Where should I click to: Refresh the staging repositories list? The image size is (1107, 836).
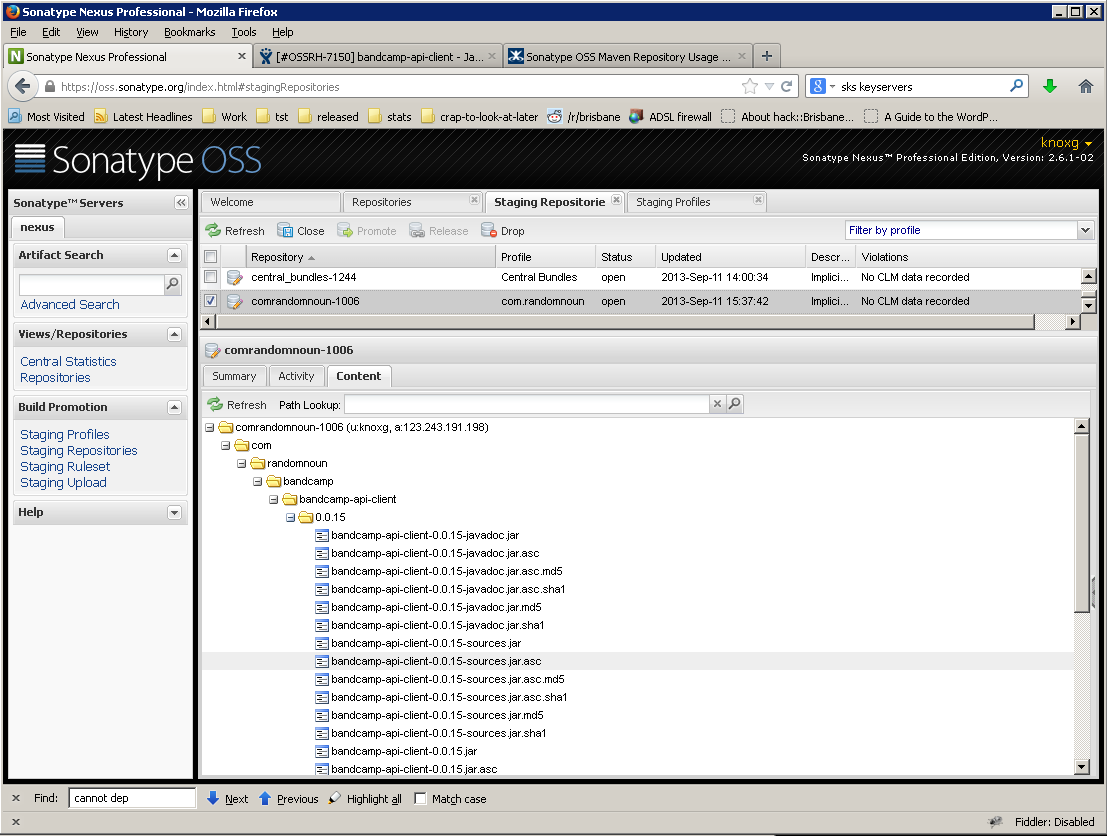pyautogui.click(x=235, y=231)
